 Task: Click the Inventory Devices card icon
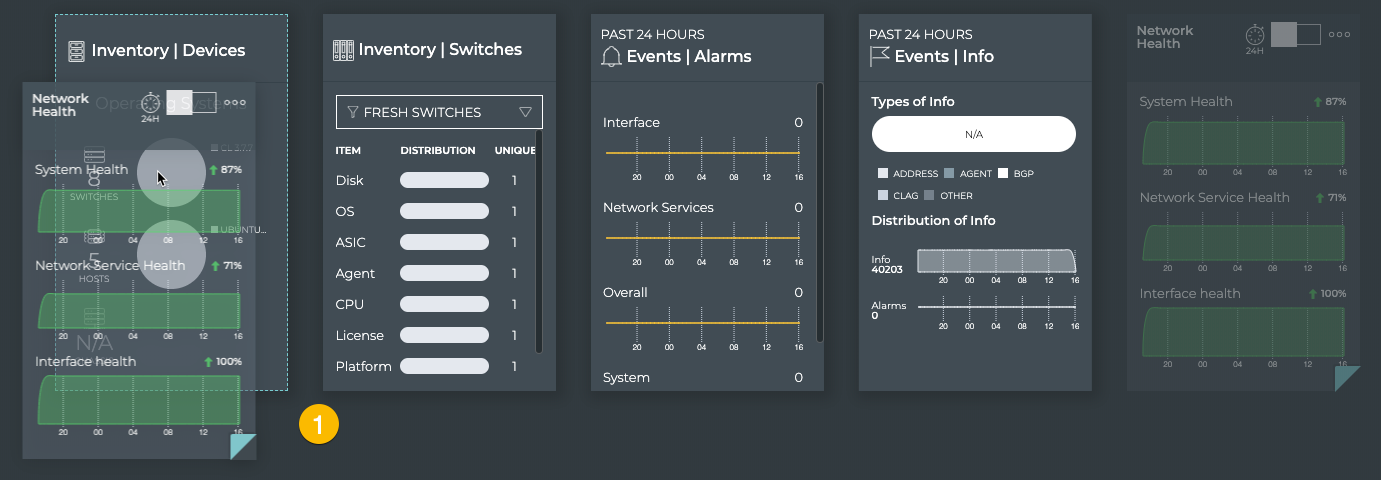click(76, 50)
